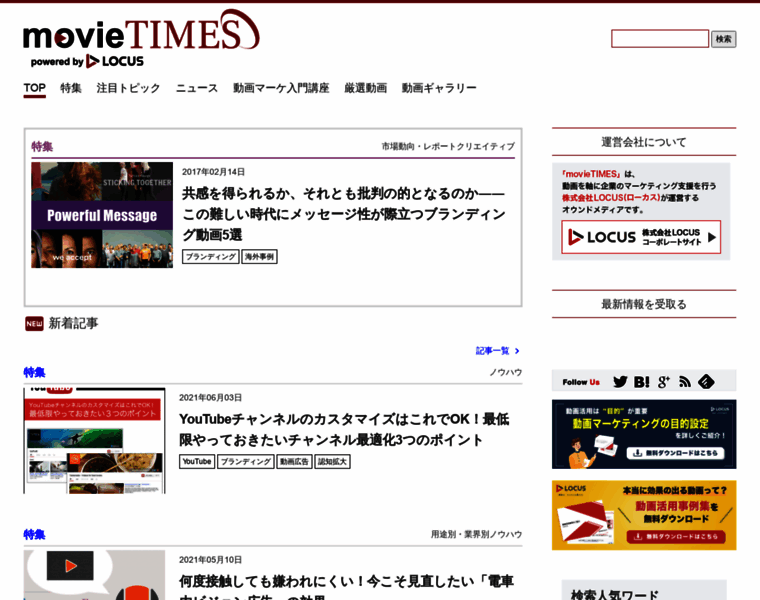Open the YouTube channel customization article thumbnail
The image size is (760, 600).
click(95, 441)
